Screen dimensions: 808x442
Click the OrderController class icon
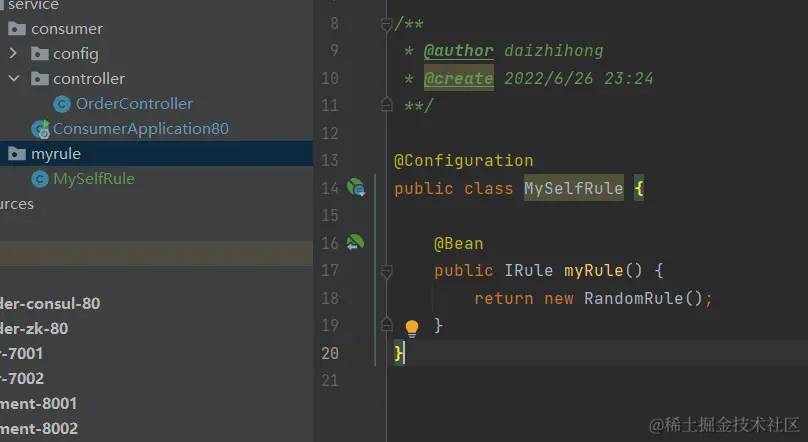(62, 104)
